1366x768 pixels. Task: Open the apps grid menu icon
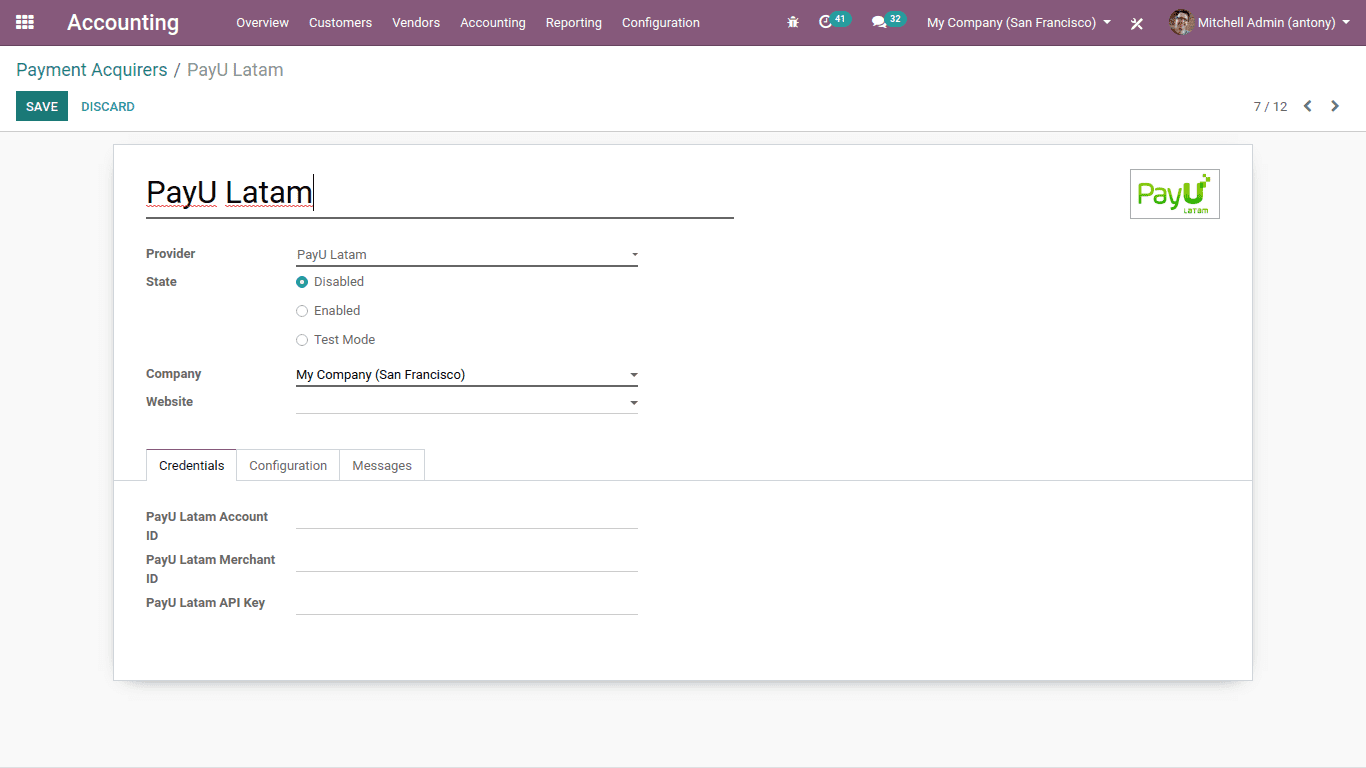pos(25,22)
